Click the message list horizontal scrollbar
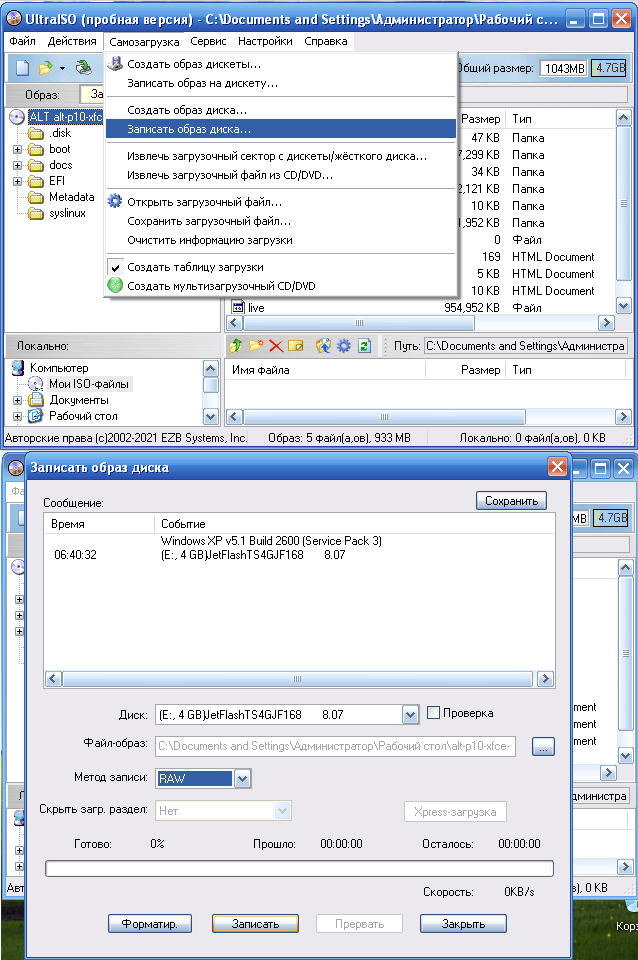 299,678
